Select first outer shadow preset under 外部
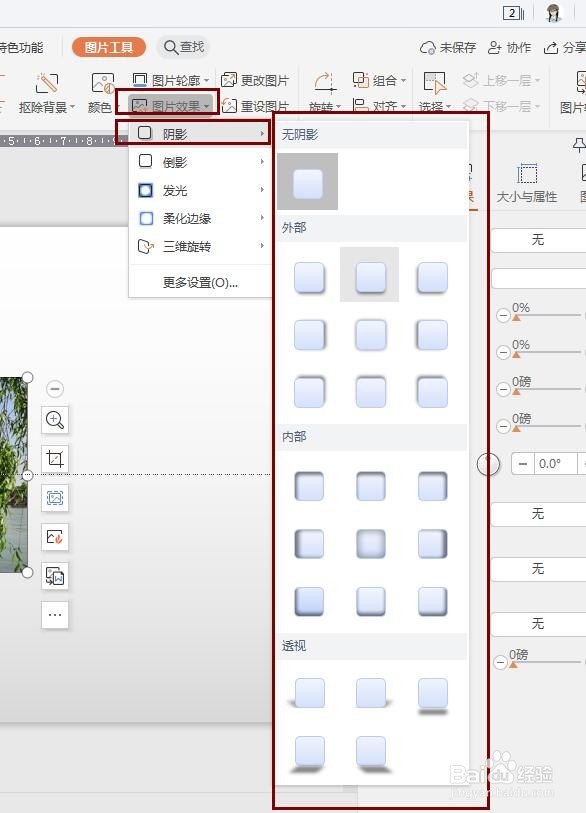 pos(310,277)
